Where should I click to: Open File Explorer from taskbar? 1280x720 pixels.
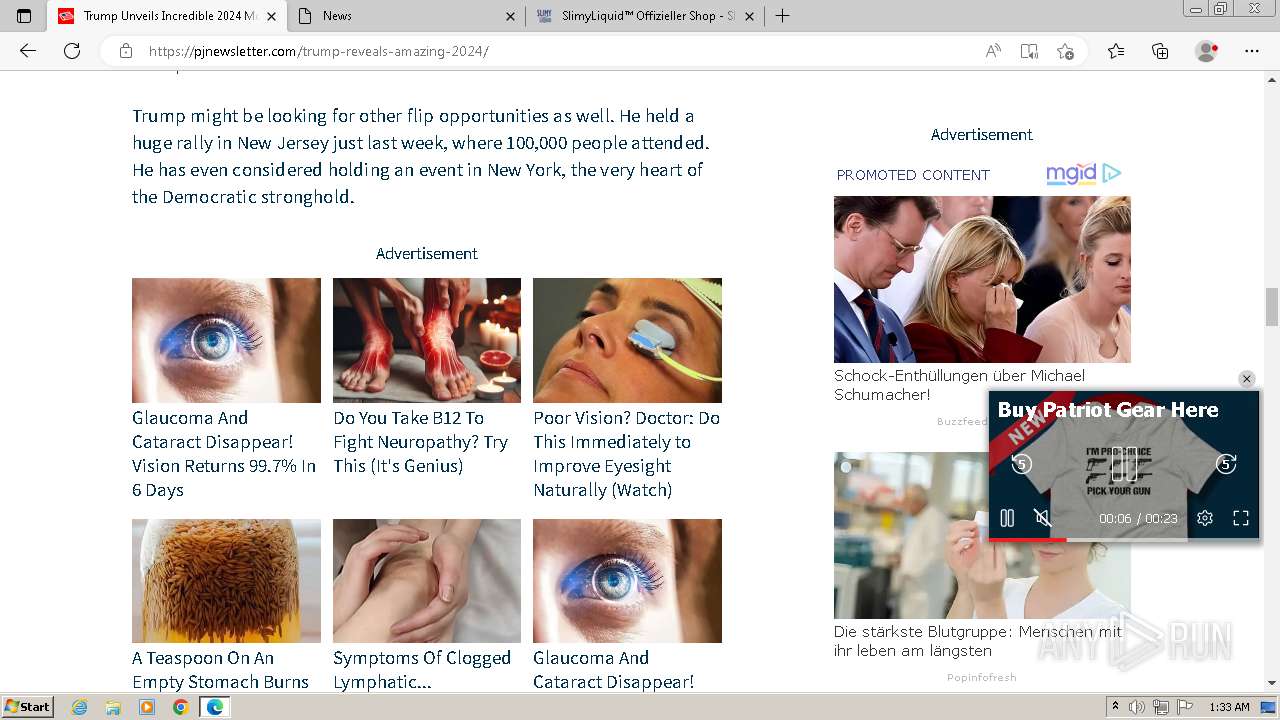click(113, 707)
